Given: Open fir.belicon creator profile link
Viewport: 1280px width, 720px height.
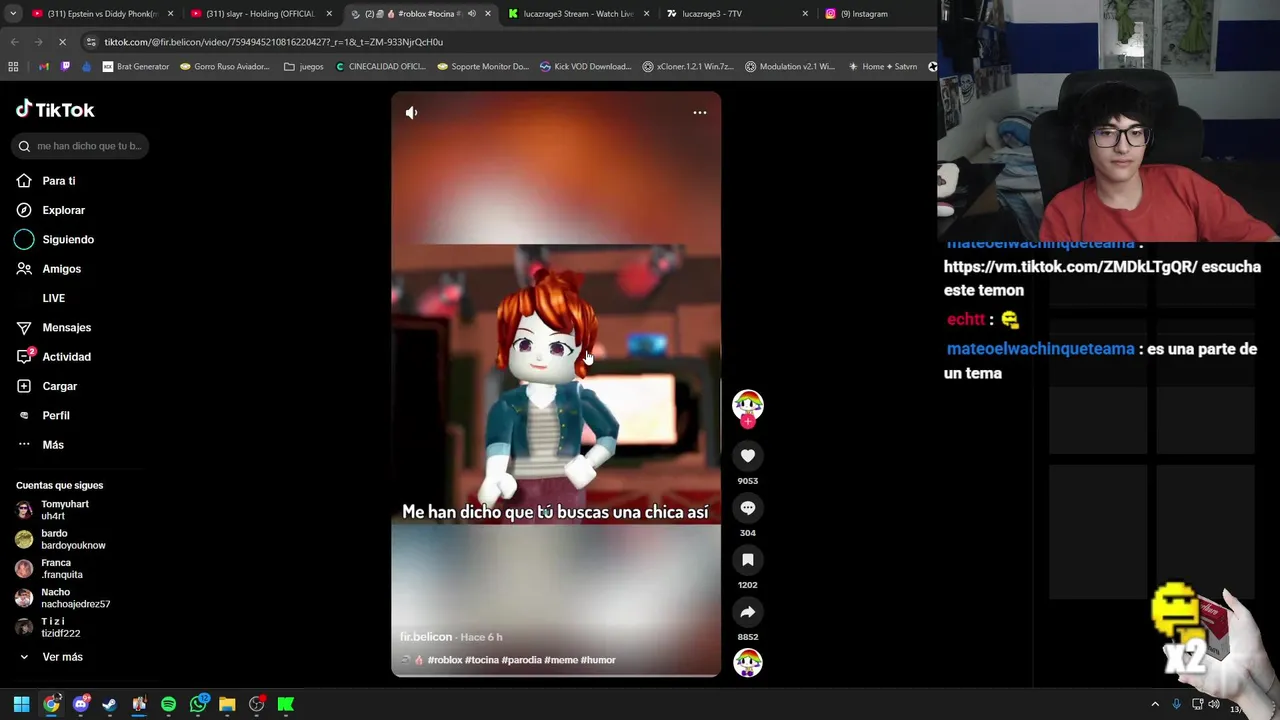Looking at the screenshot, I should point(426,637).
